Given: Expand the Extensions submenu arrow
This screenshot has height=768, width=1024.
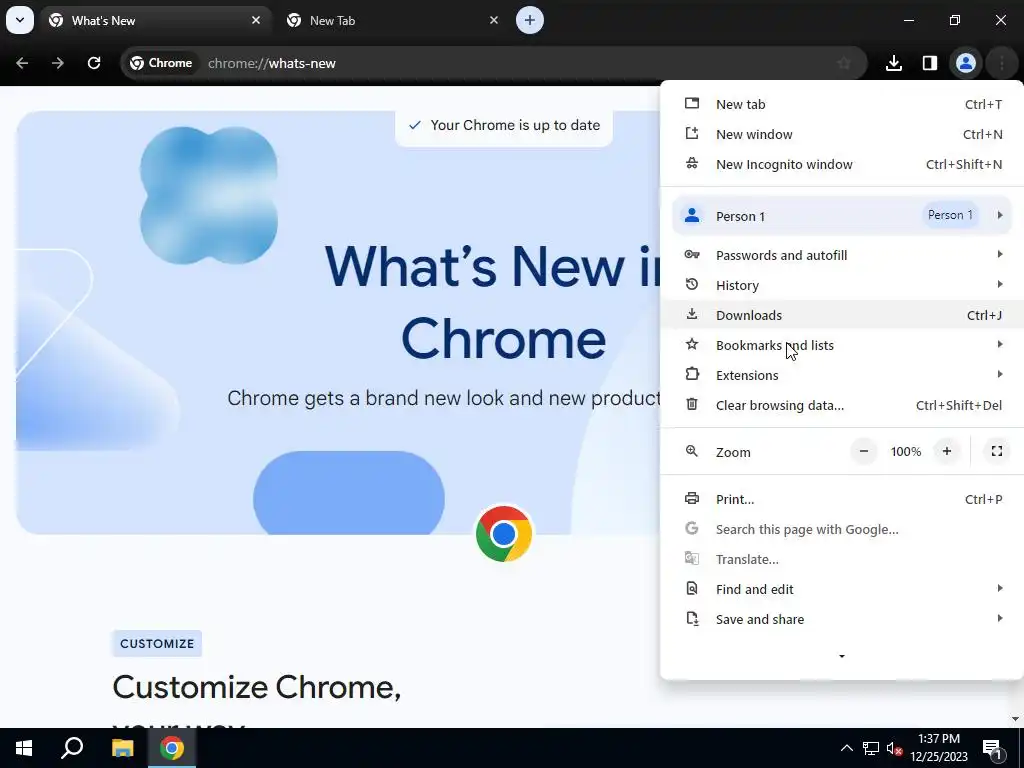Looking at the screenshot, I should tap(1000, 374).
